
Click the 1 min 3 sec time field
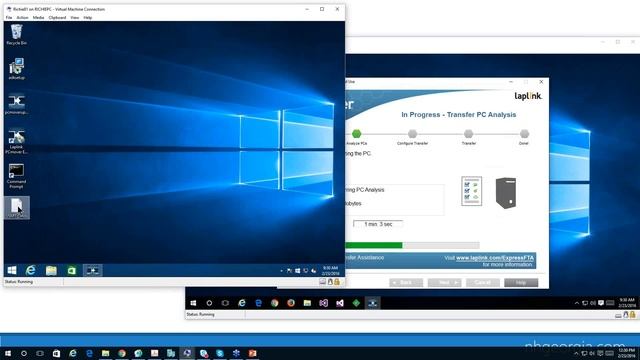coord(378,224)
